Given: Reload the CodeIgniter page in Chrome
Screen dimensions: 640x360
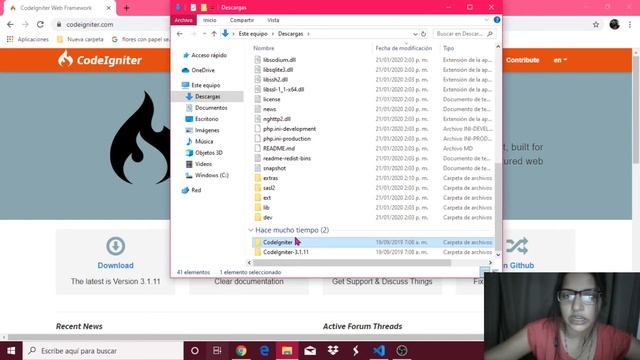Looking at the screenshot, I should 40,24.
